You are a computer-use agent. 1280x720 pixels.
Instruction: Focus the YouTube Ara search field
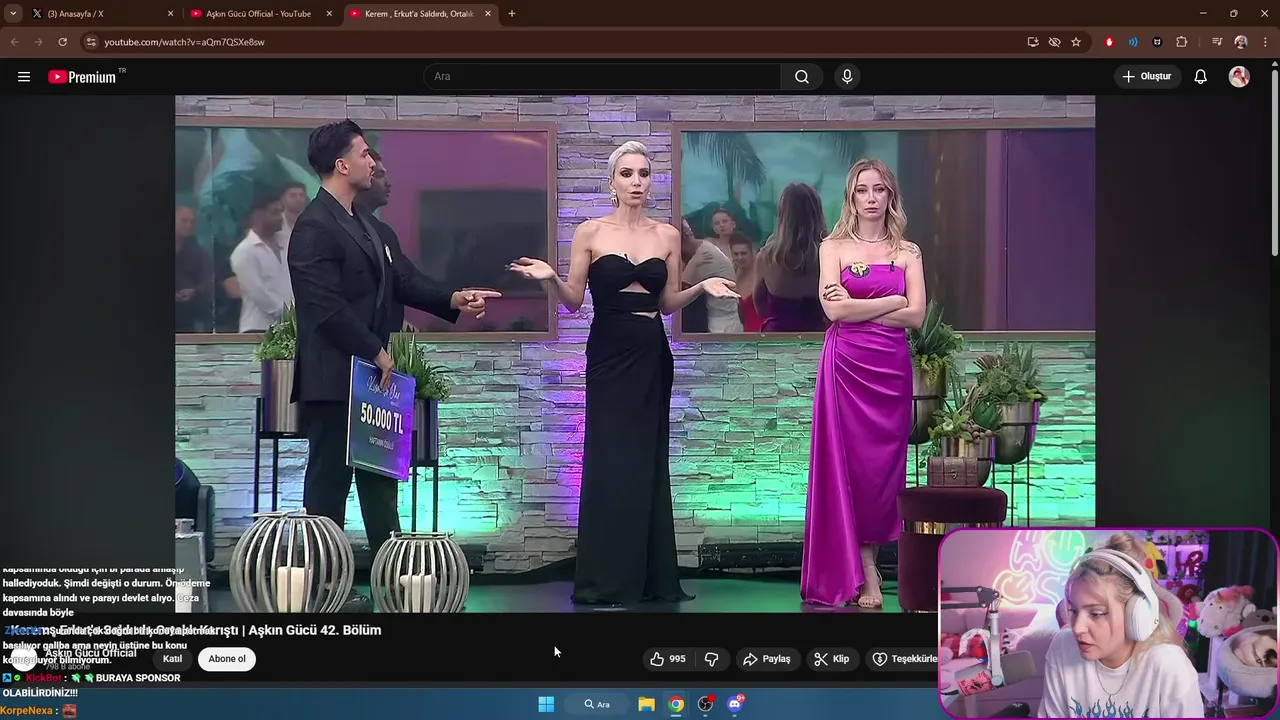[x=603, y=77]
